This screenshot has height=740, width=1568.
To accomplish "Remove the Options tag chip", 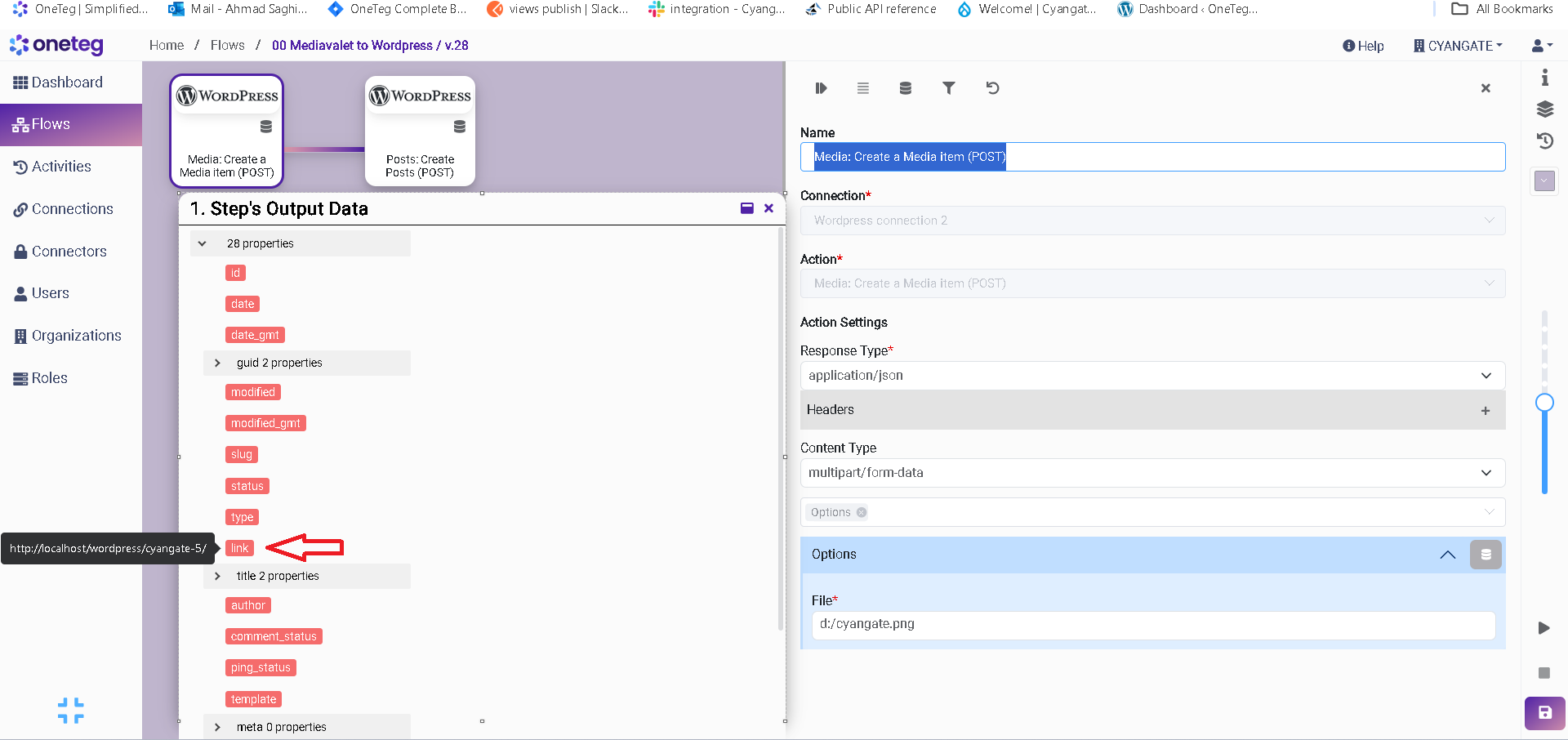I will pos(862,513).
